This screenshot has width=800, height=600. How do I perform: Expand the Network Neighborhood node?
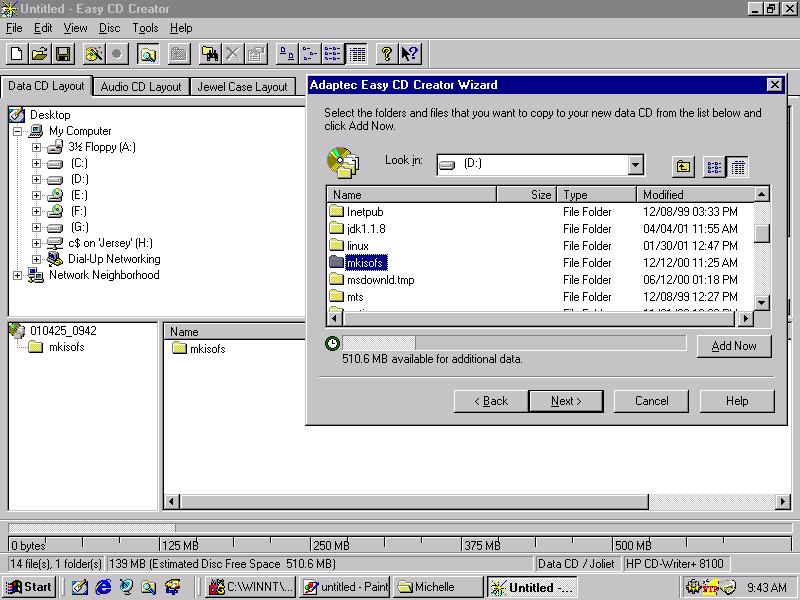click(17, 276)
